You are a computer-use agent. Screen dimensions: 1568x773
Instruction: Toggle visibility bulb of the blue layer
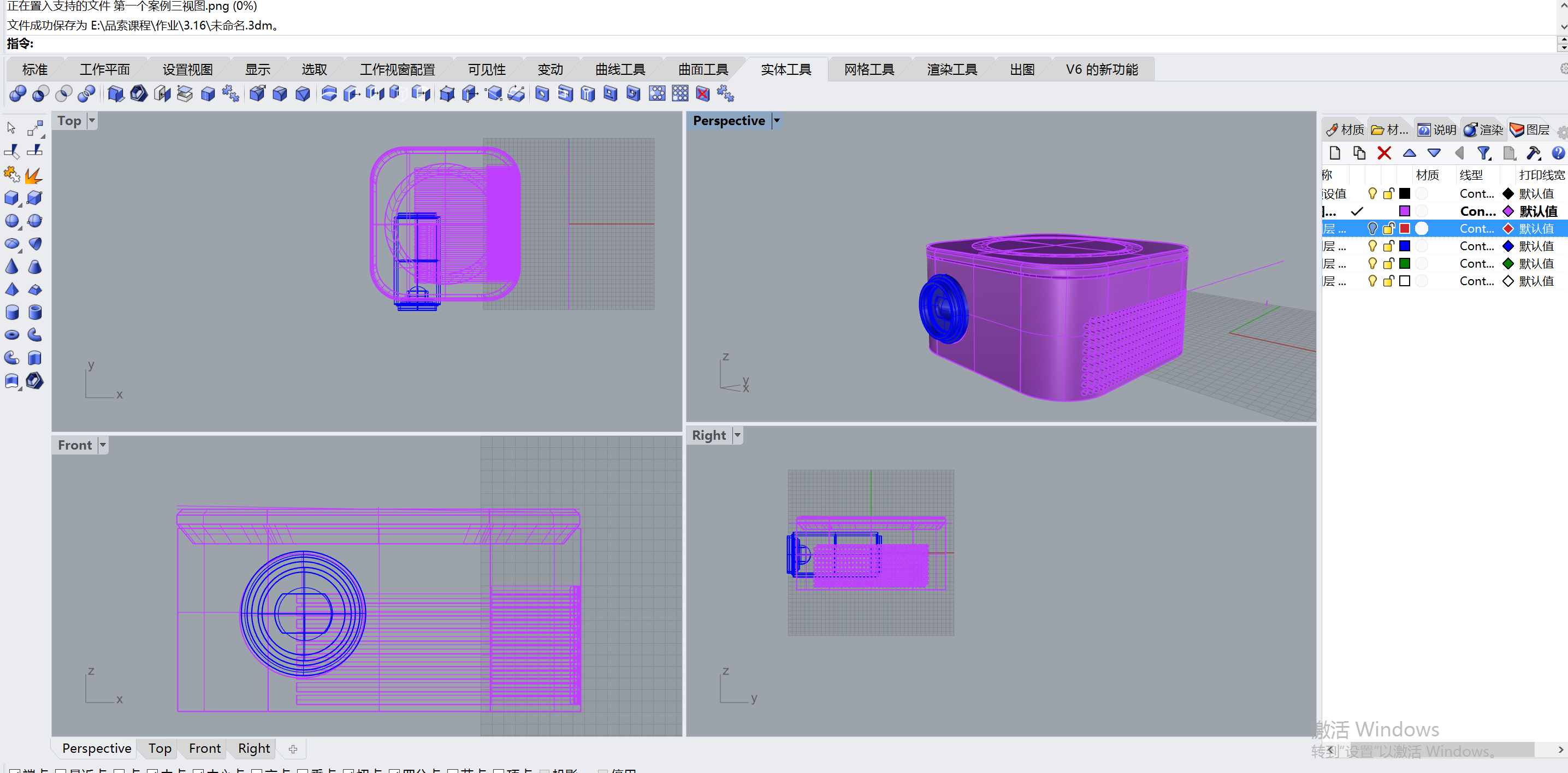pos(1372,246)
